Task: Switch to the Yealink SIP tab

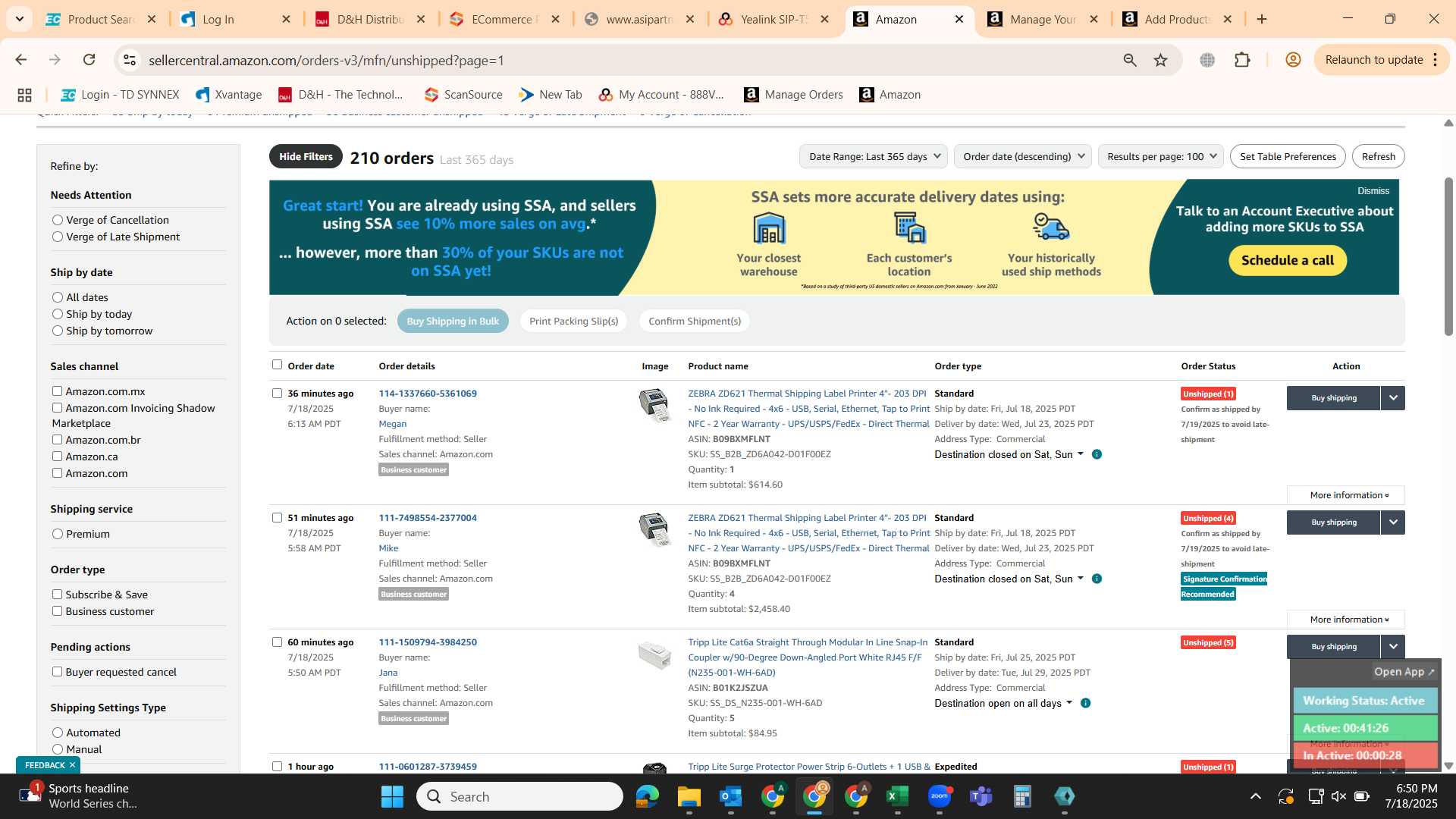Action: tap(773, 19)
